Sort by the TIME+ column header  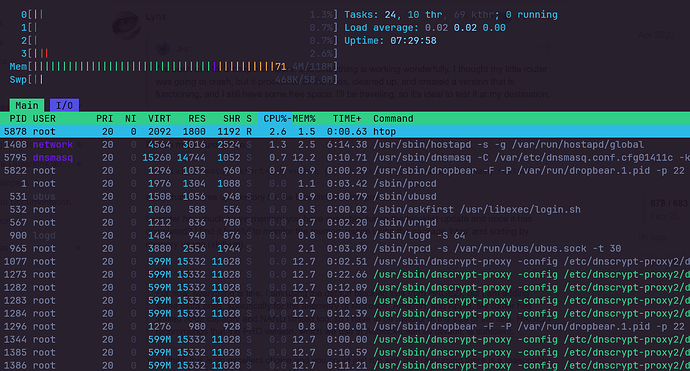point(347,119)
